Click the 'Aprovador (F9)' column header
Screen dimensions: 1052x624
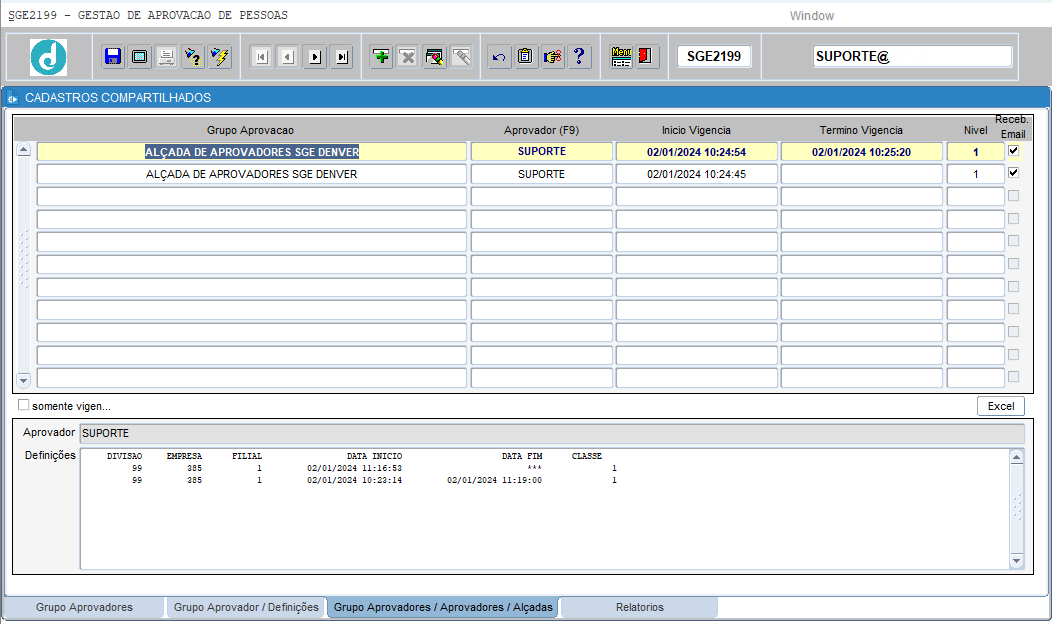coord(541,130)
